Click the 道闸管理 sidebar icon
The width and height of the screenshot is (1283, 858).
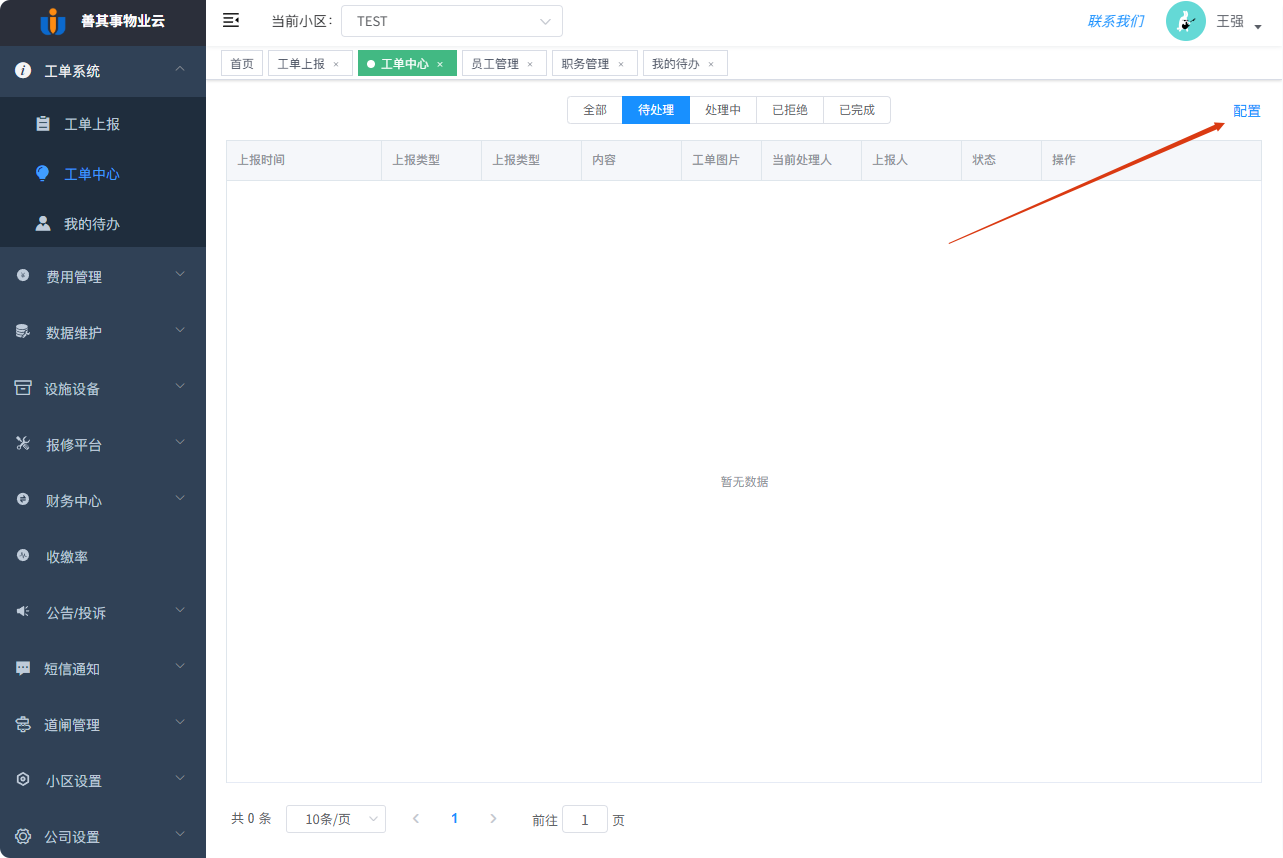21,722
